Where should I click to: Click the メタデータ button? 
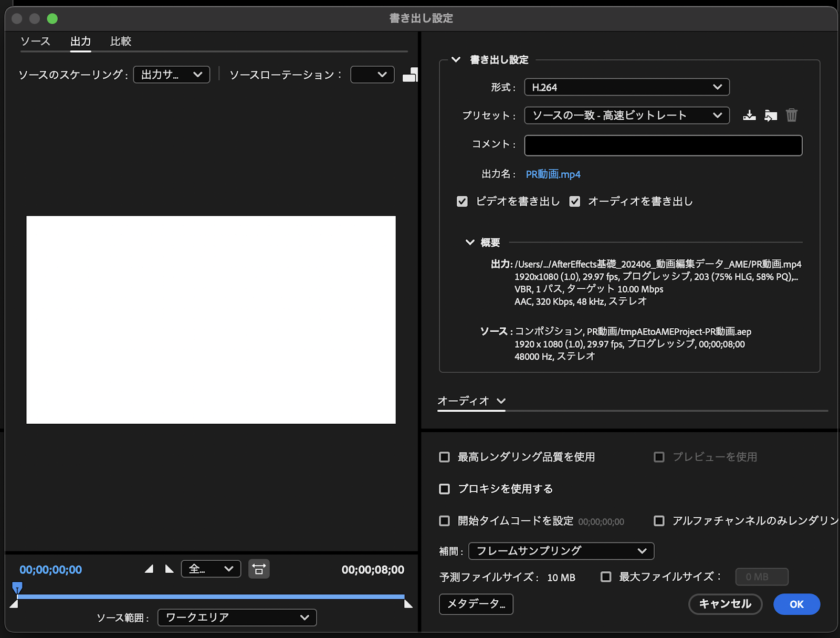[476, 604]
